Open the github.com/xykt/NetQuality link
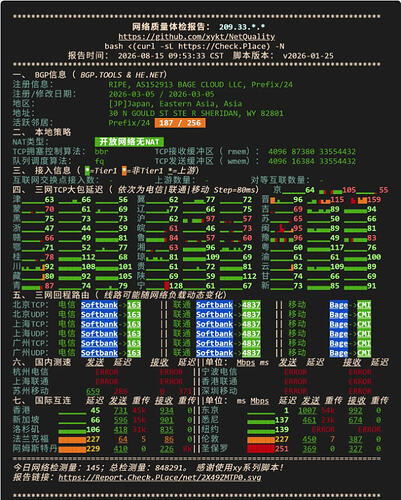Image resolution: width=401 pixels, height=500 pixels. (197, 37)
